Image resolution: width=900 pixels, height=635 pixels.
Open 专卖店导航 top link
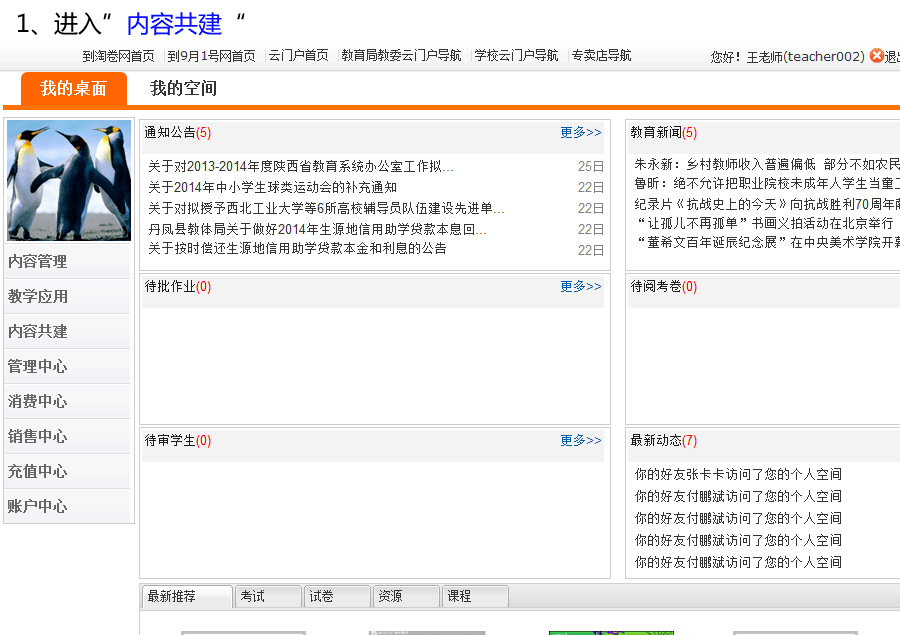601,56
